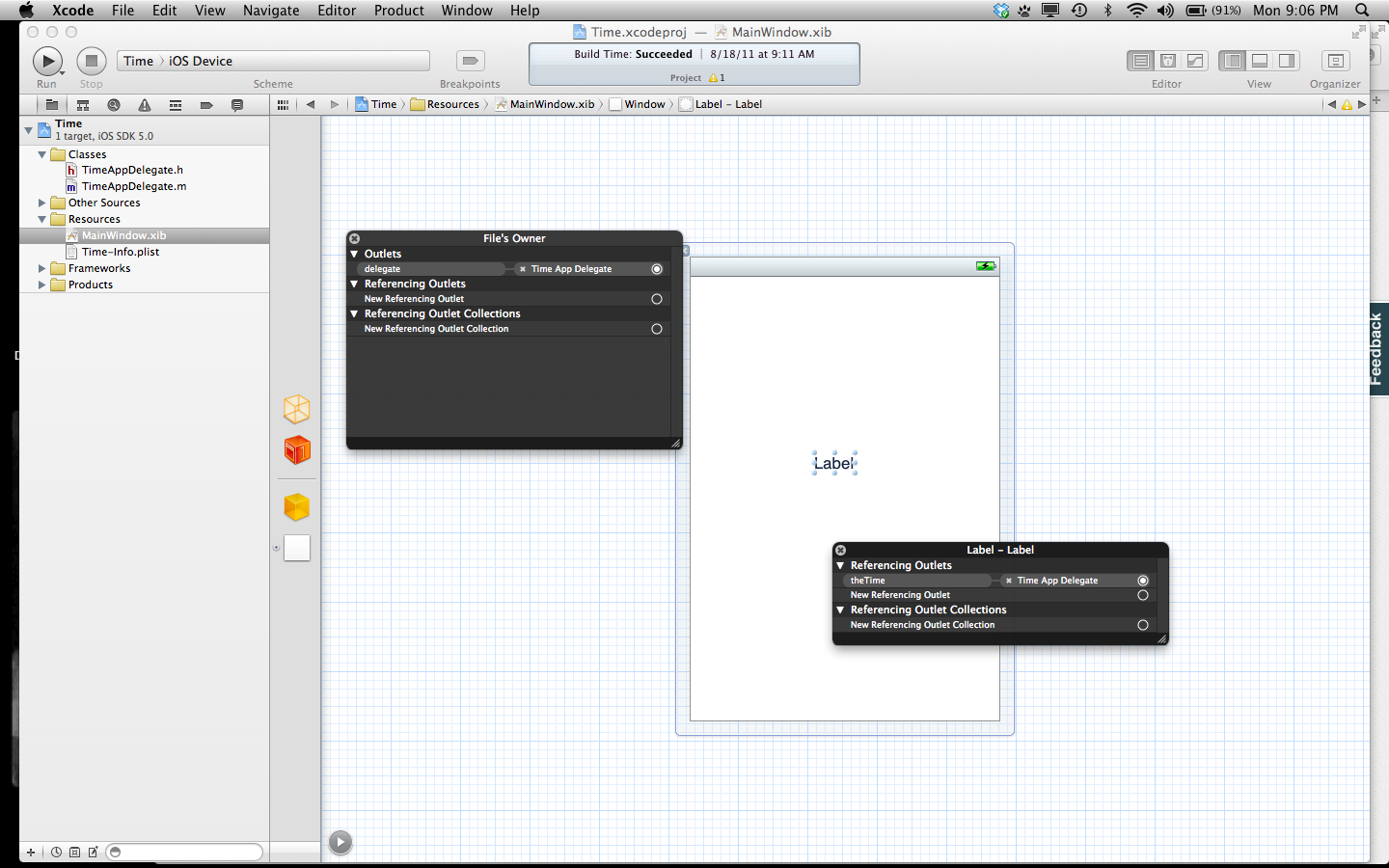The image size is (1389, 868).
Task: Go back in the jump bar history
Action: (311, 104)
